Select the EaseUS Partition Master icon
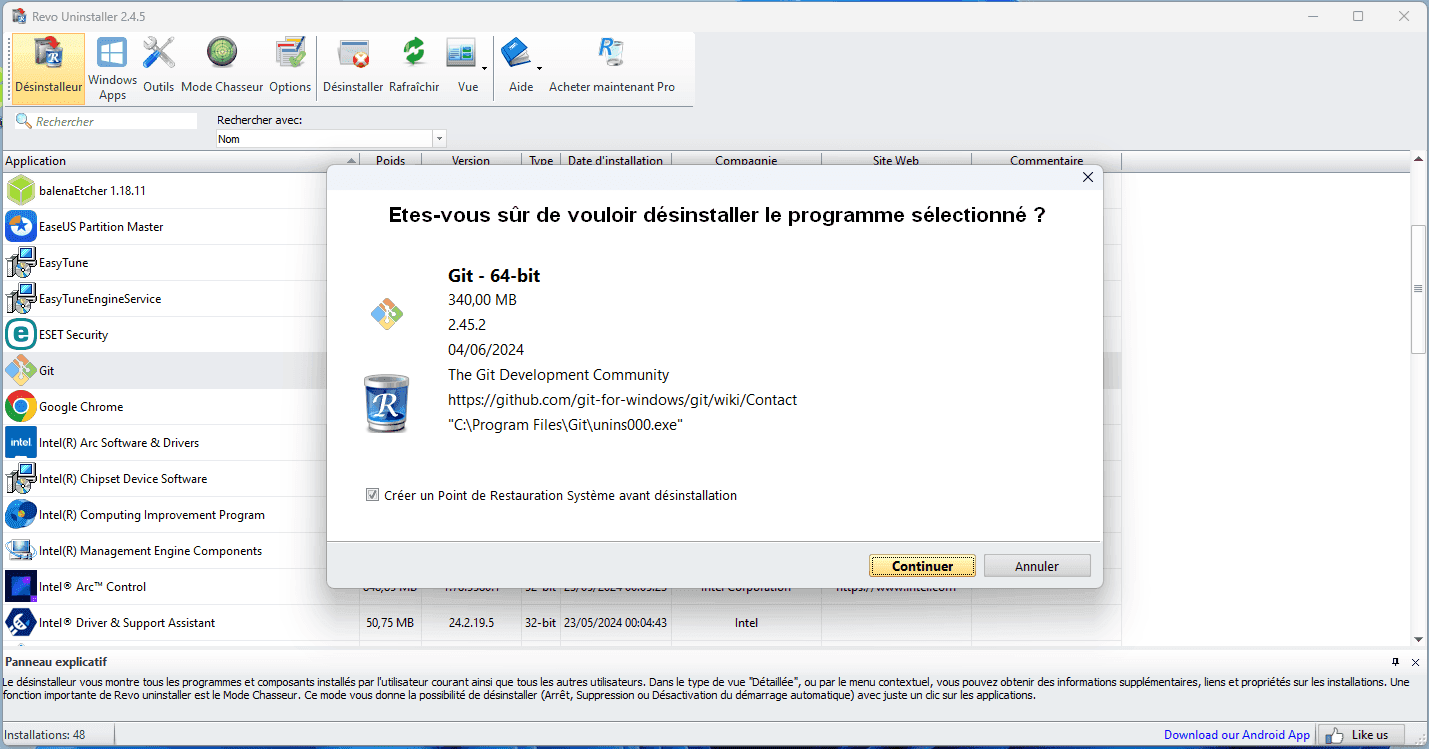The width and height of the screenshot is (1429, 749). coord(21,226)
